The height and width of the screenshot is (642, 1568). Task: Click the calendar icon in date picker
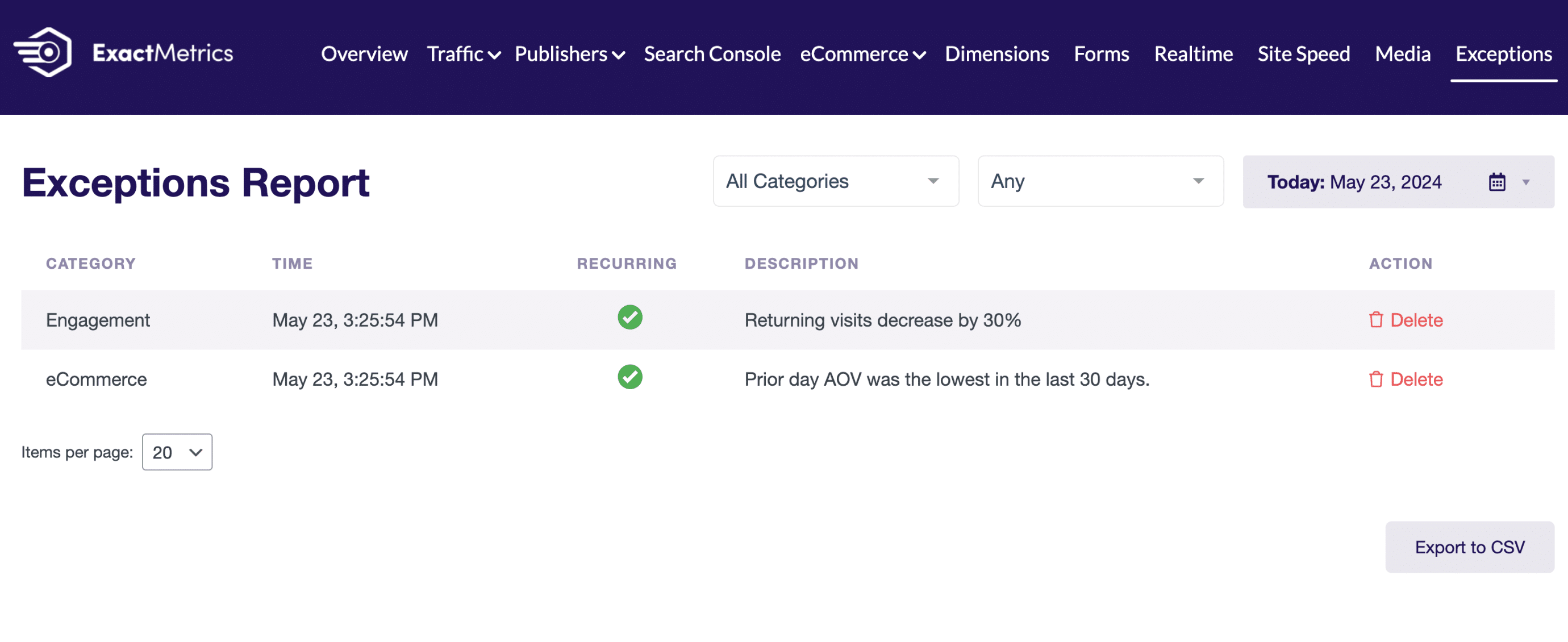1497,181
